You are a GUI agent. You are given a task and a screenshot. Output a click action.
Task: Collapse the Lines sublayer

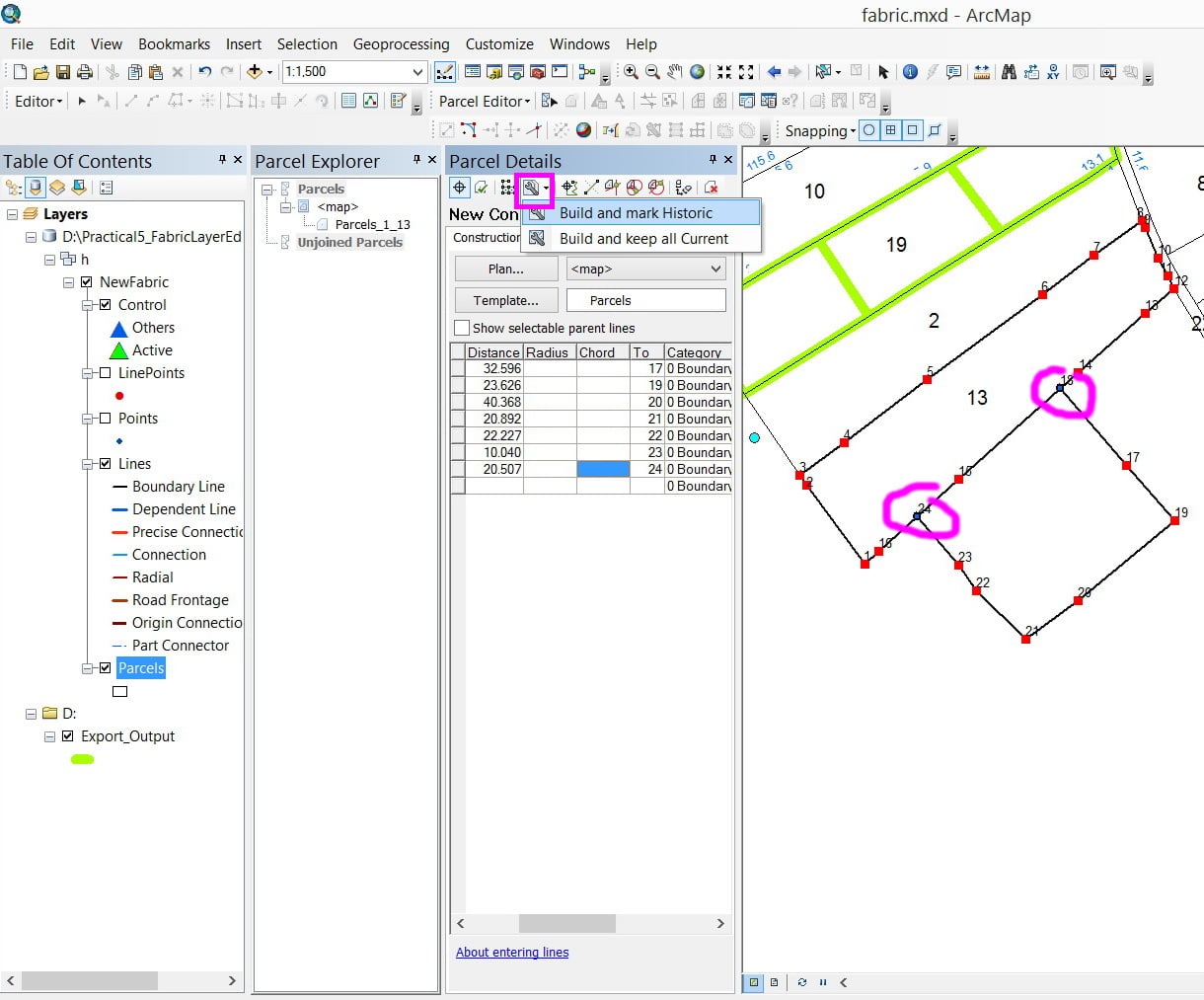87,464
